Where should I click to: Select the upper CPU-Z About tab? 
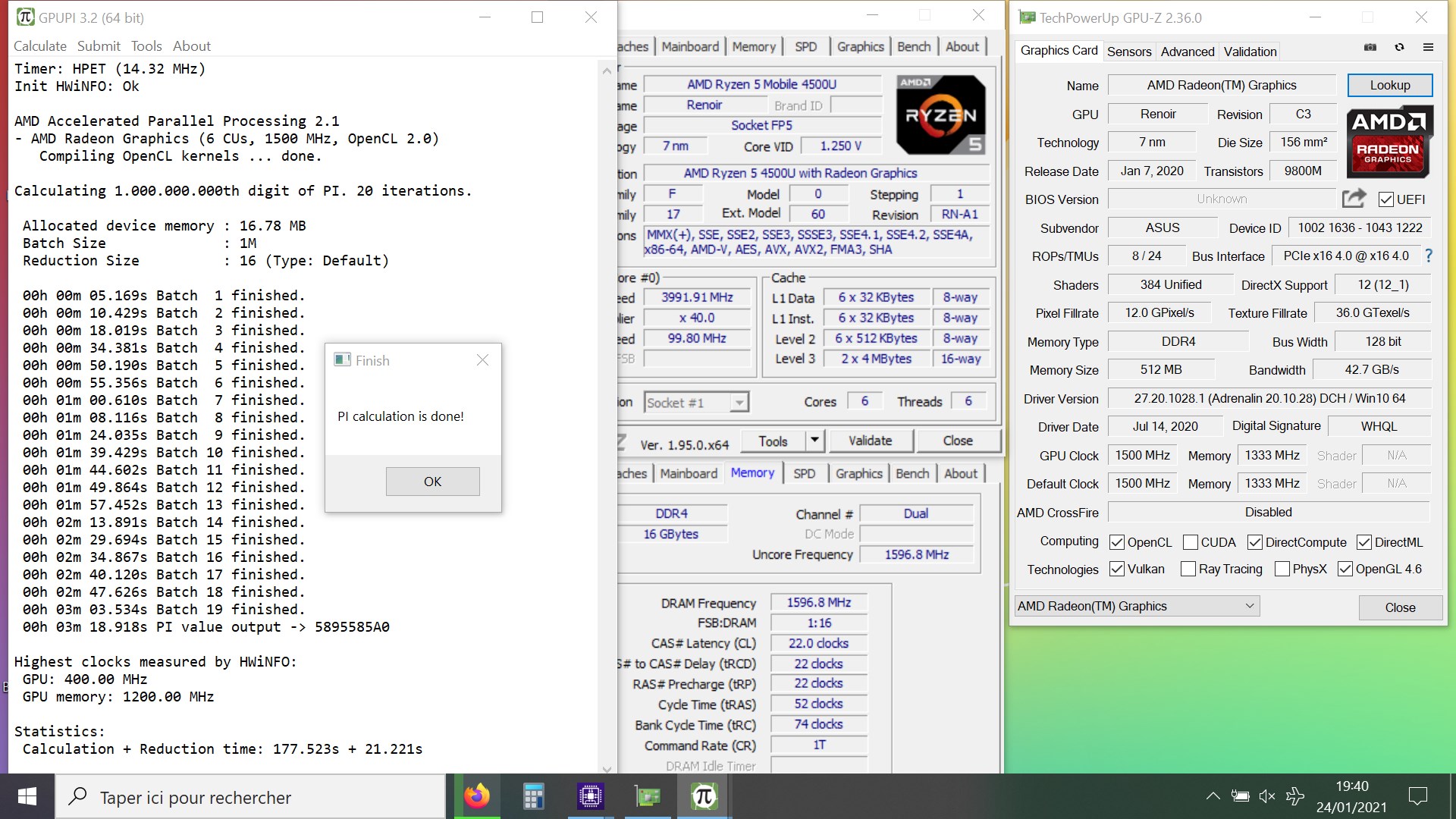[962, 46]
